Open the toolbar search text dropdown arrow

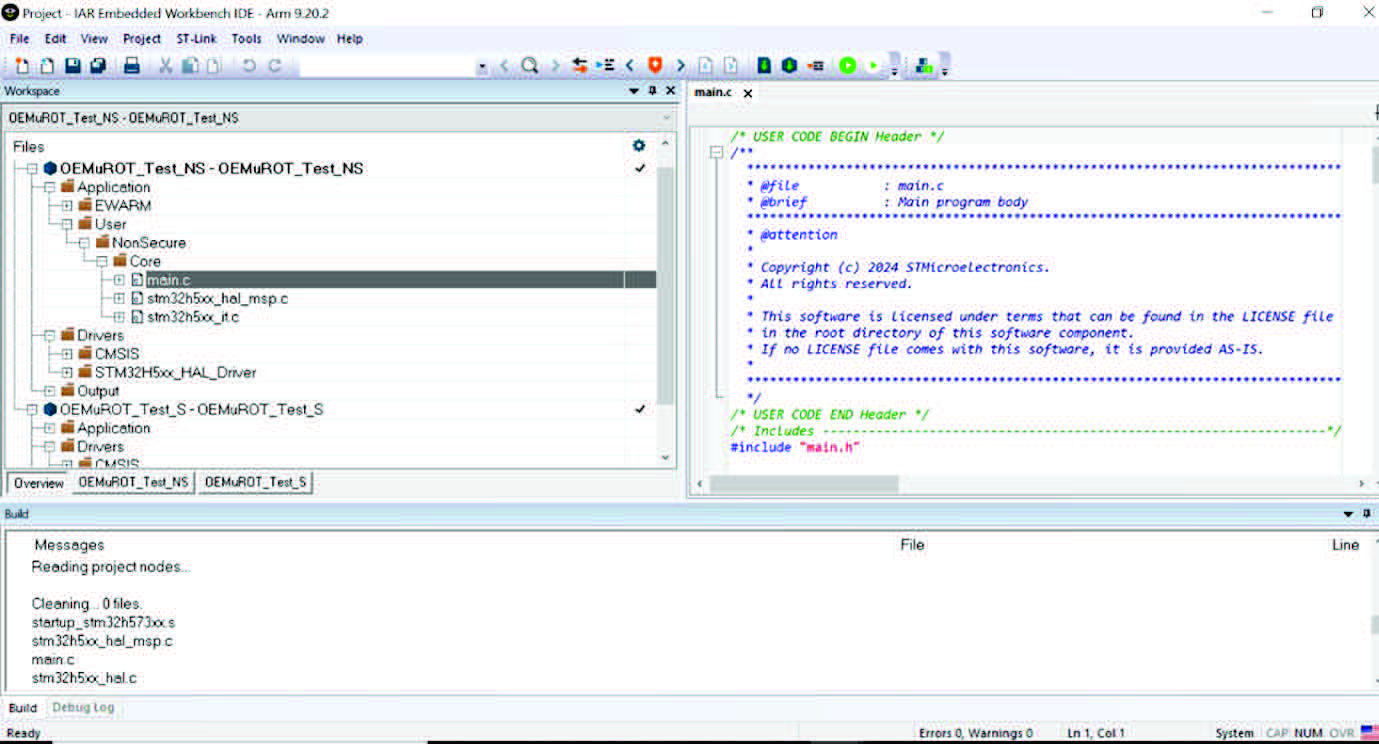(482, 67)
